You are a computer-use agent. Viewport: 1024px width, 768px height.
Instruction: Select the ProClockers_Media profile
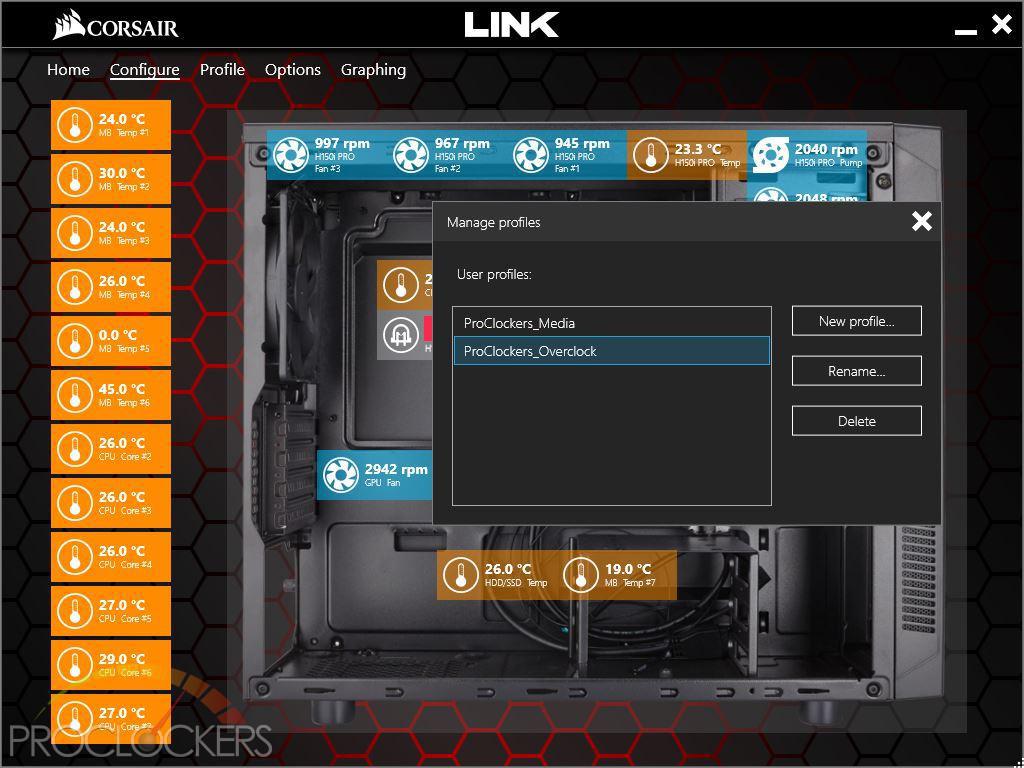(612, 323)
